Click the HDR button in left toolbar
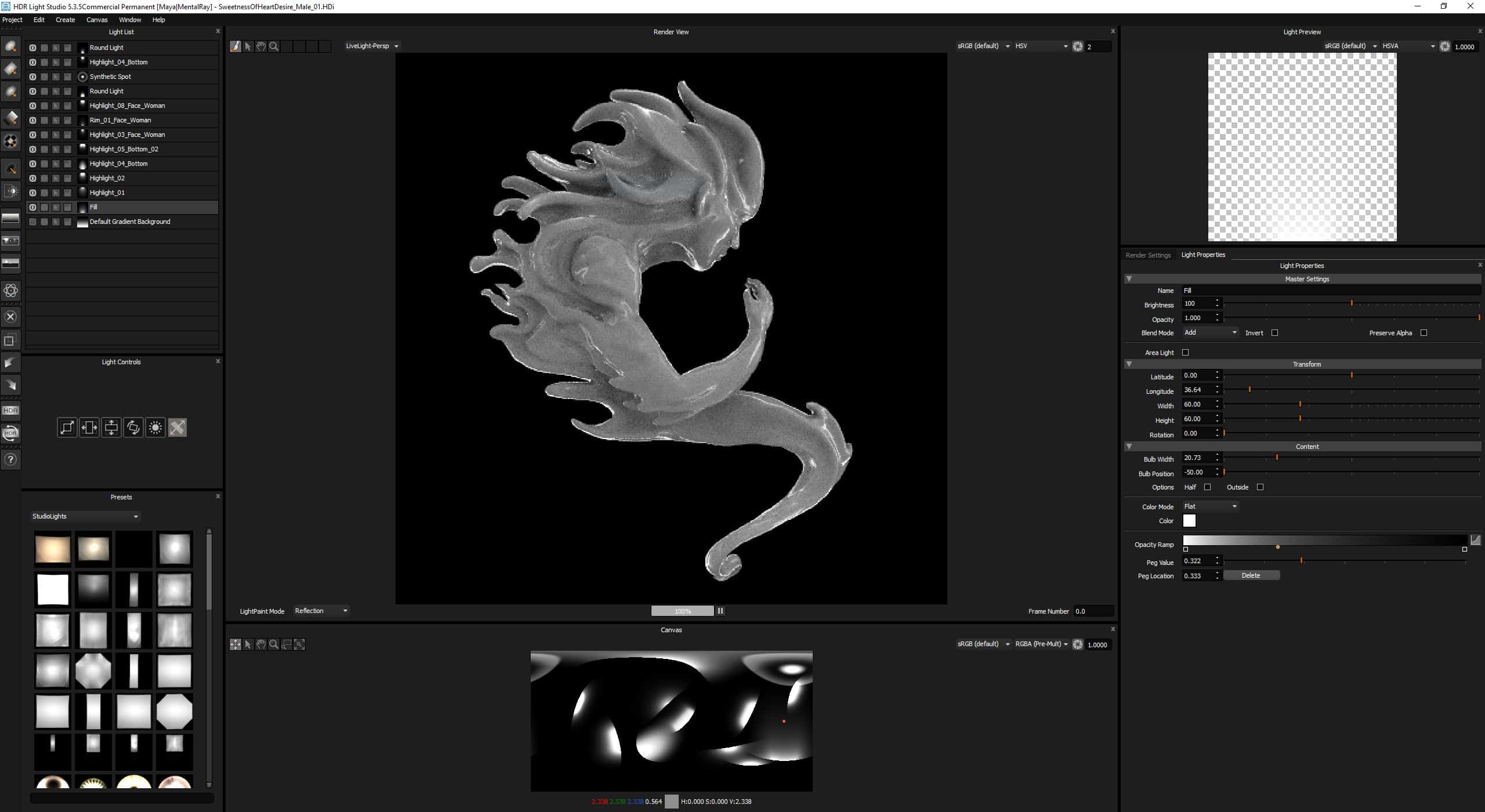The height and width of the screenshot is (812, 1485). (10, 411)
